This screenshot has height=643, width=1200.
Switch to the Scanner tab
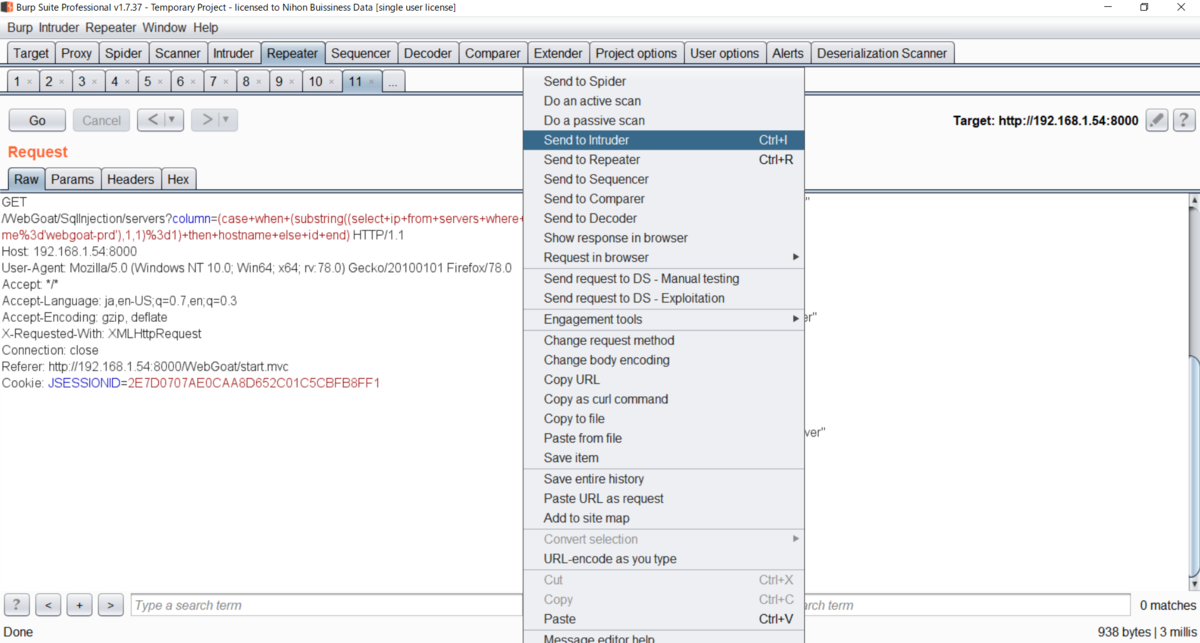coord(178,53)
